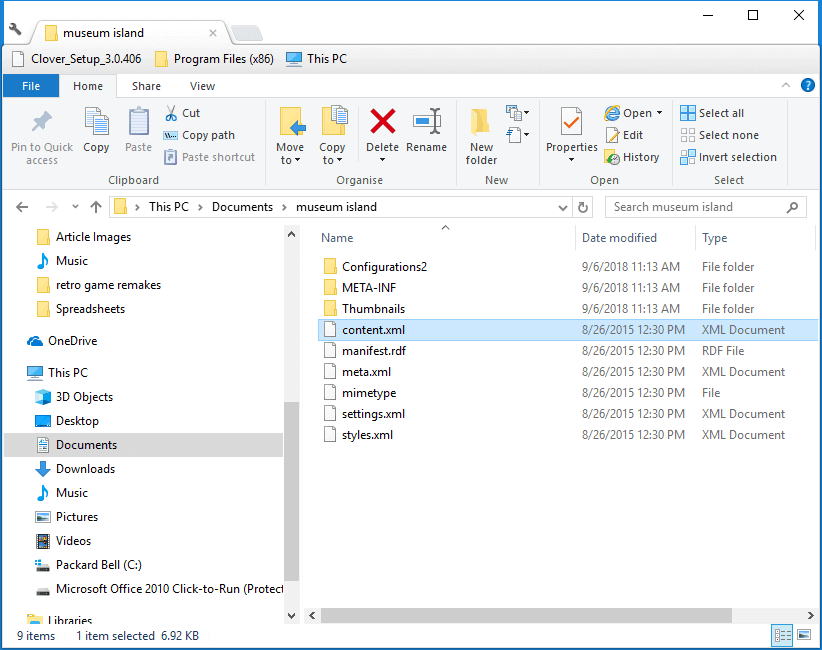This screenshot has height=650, width=822.
Task: Open the File menu
Action: [x=31, y=86]
